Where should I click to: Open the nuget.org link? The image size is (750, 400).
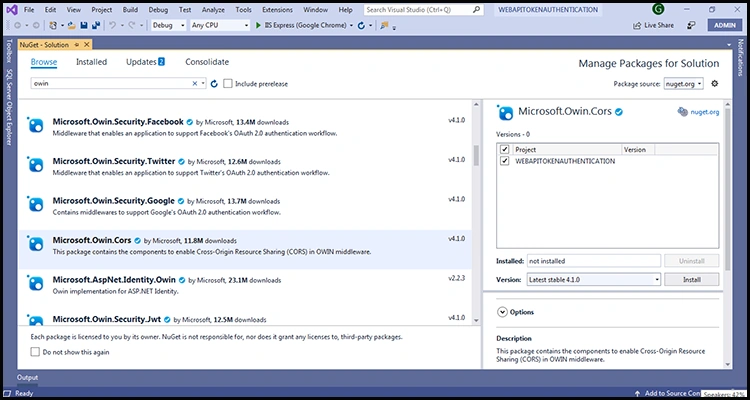(x=705, y=112)
